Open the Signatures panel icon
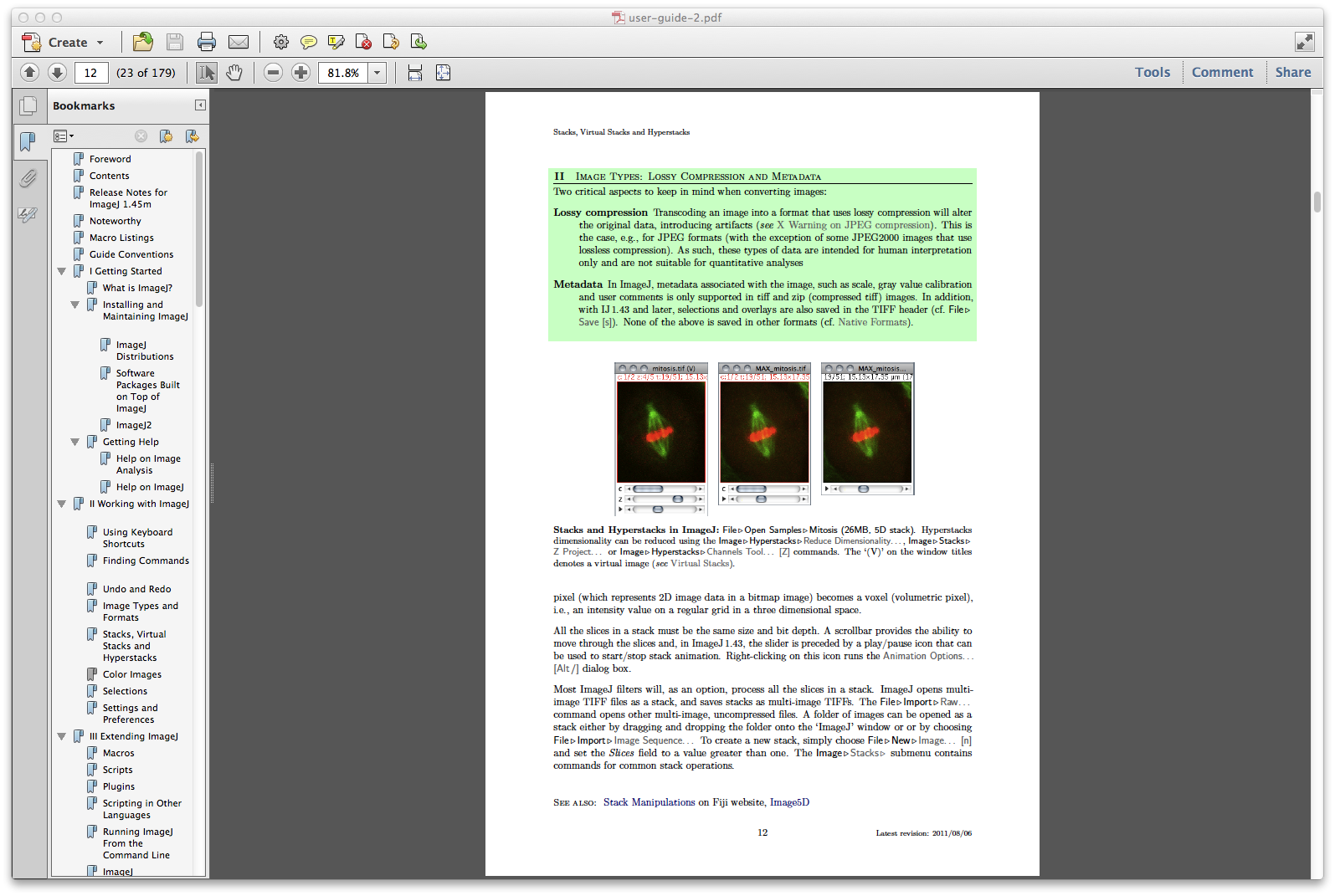1335x896 pixels. pos(28,215)
